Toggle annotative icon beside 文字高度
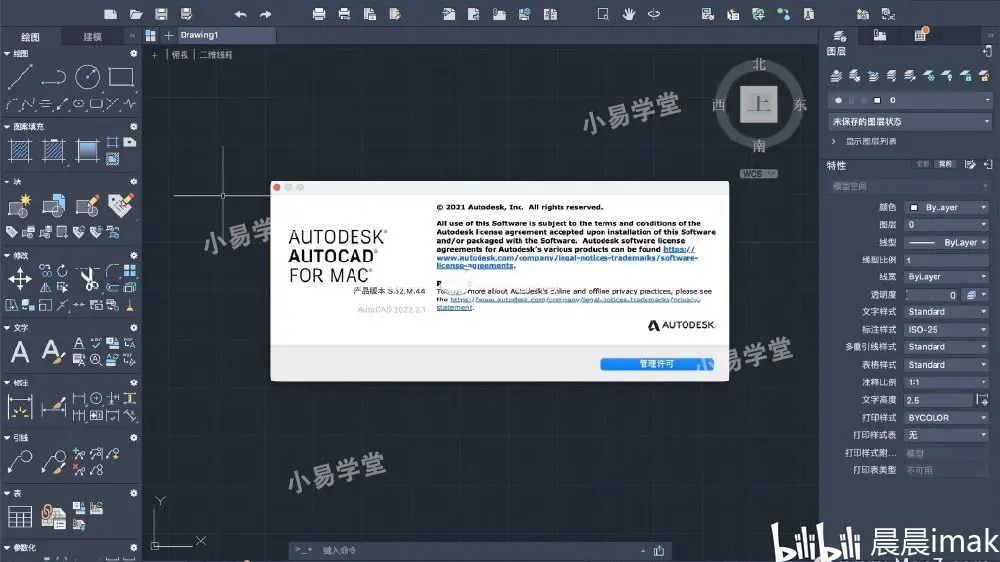Viewport: 1000px width, 562px height. [x=982, y=400]
